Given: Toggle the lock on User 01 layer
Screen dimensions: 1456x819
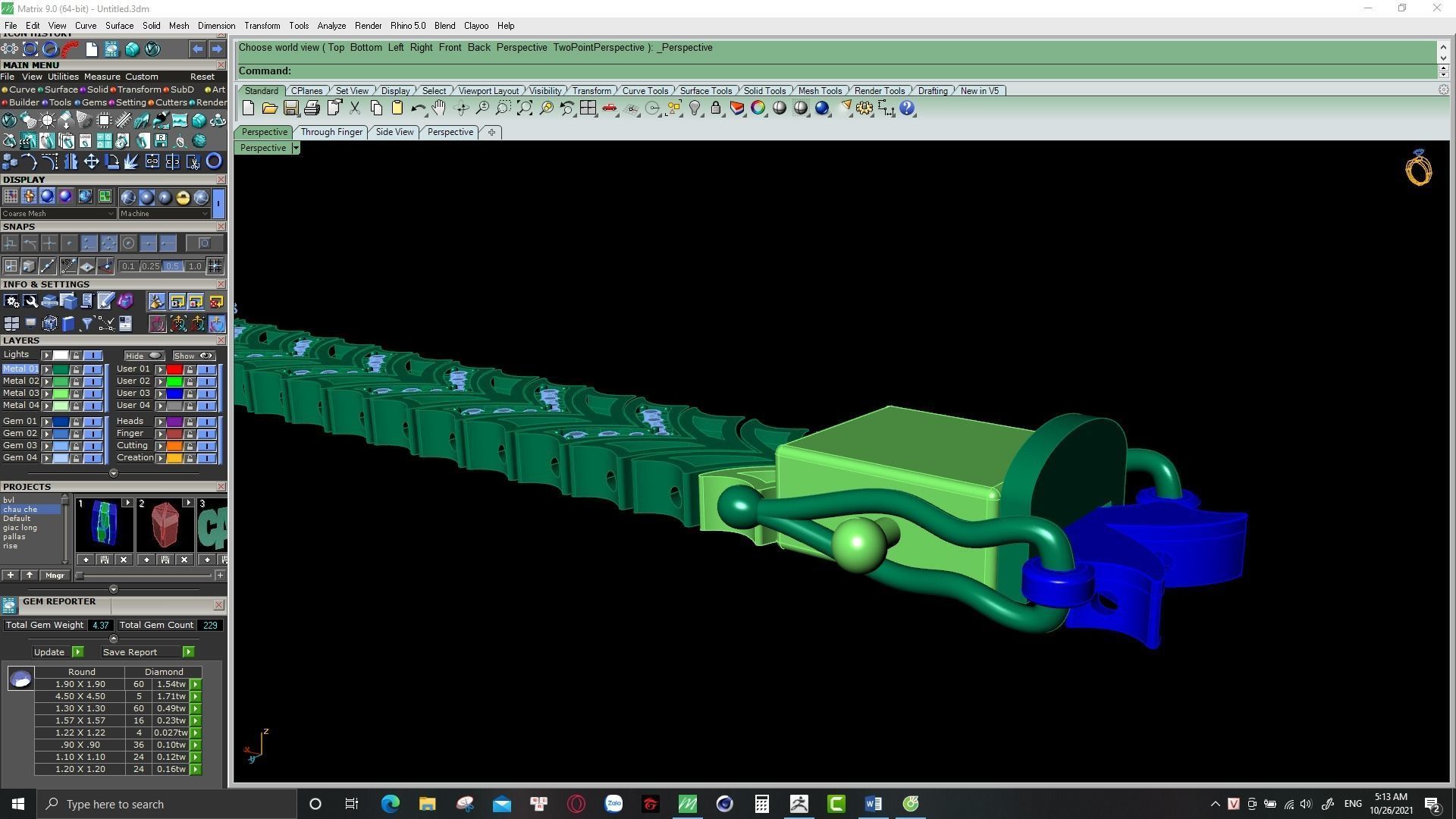Looking at the screenshot, I should [x=190, y=369].
